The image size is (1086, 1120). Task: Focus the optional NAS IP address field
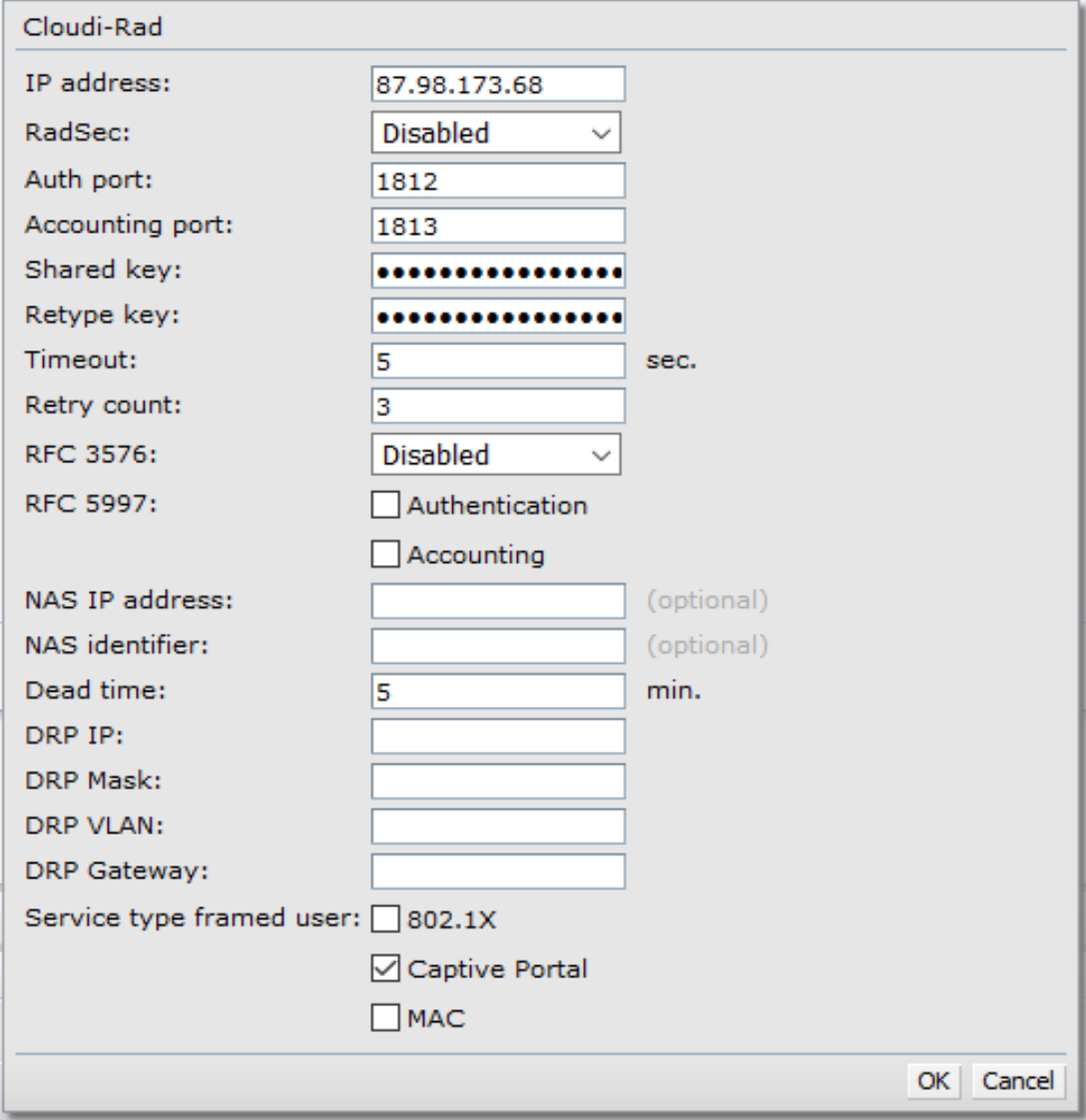(x=496, y=601)
